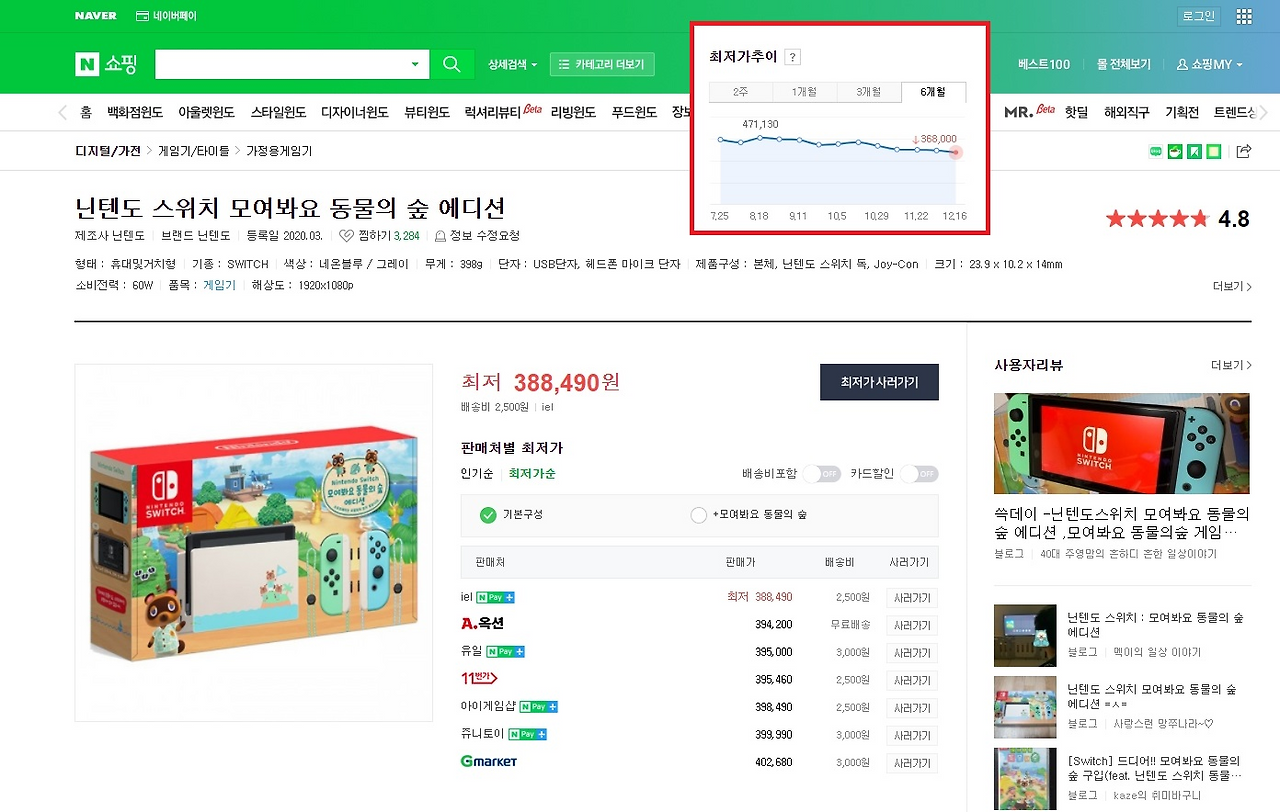Click 로그인 button
The height and width of the screenshot is (812, 1280).
pyautogui.click(x=1198, y=16)
